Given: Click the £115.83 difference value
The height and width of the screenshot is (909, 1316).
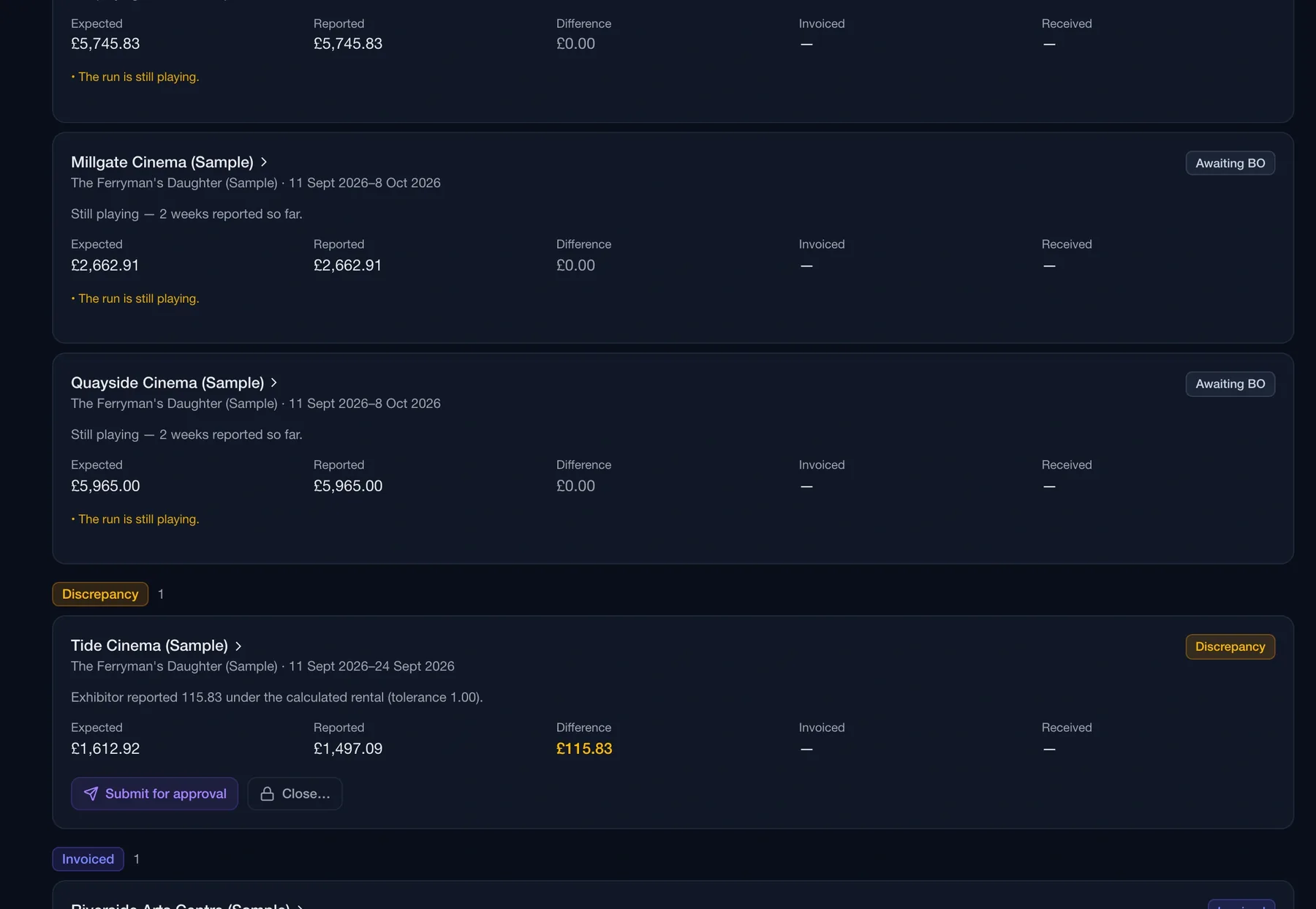Looking at the screenshot, I should click(584, 748).
